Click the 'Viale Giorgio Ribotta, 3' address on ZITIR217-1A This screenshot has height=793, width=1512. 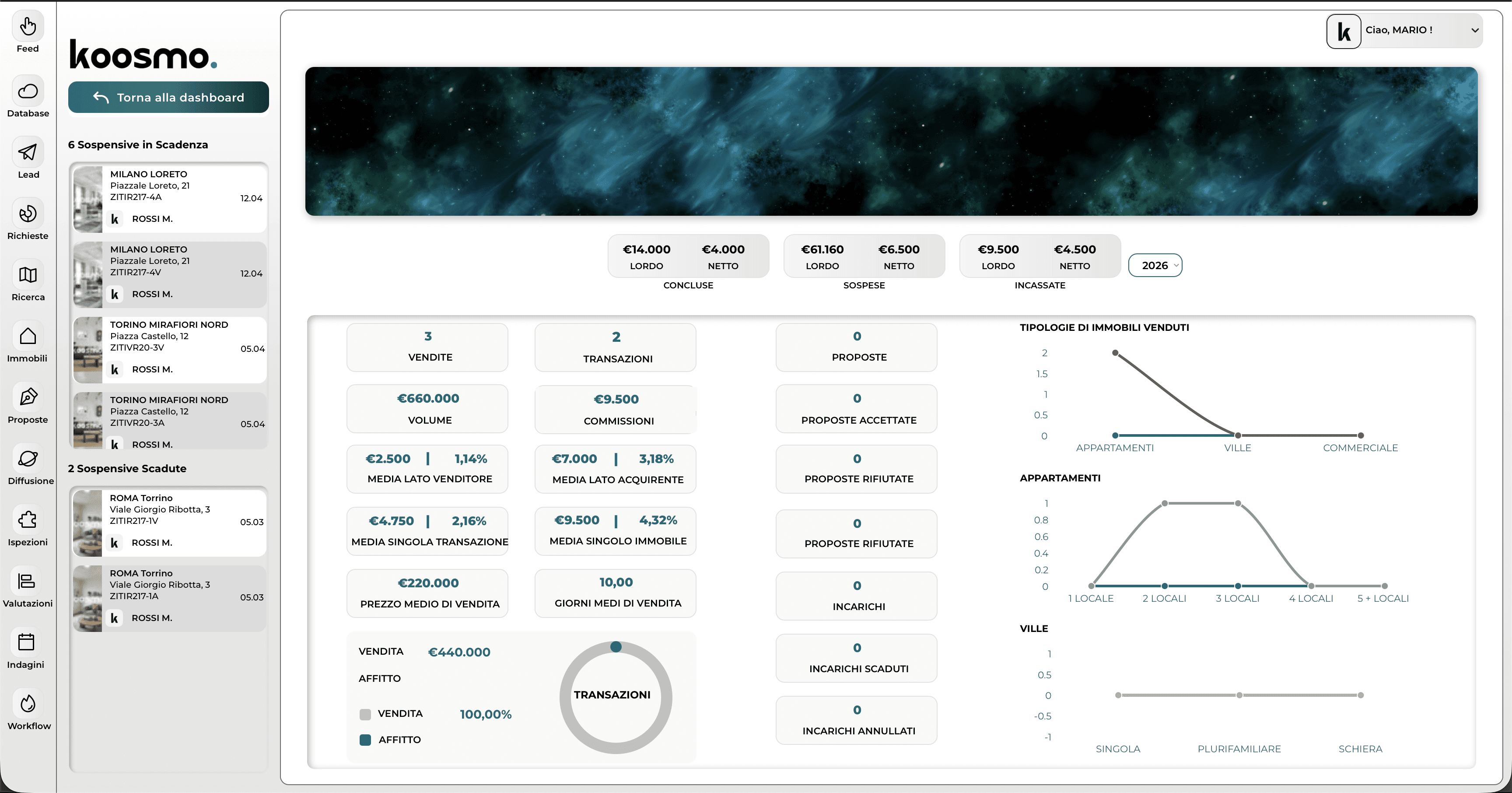point(160,585)
